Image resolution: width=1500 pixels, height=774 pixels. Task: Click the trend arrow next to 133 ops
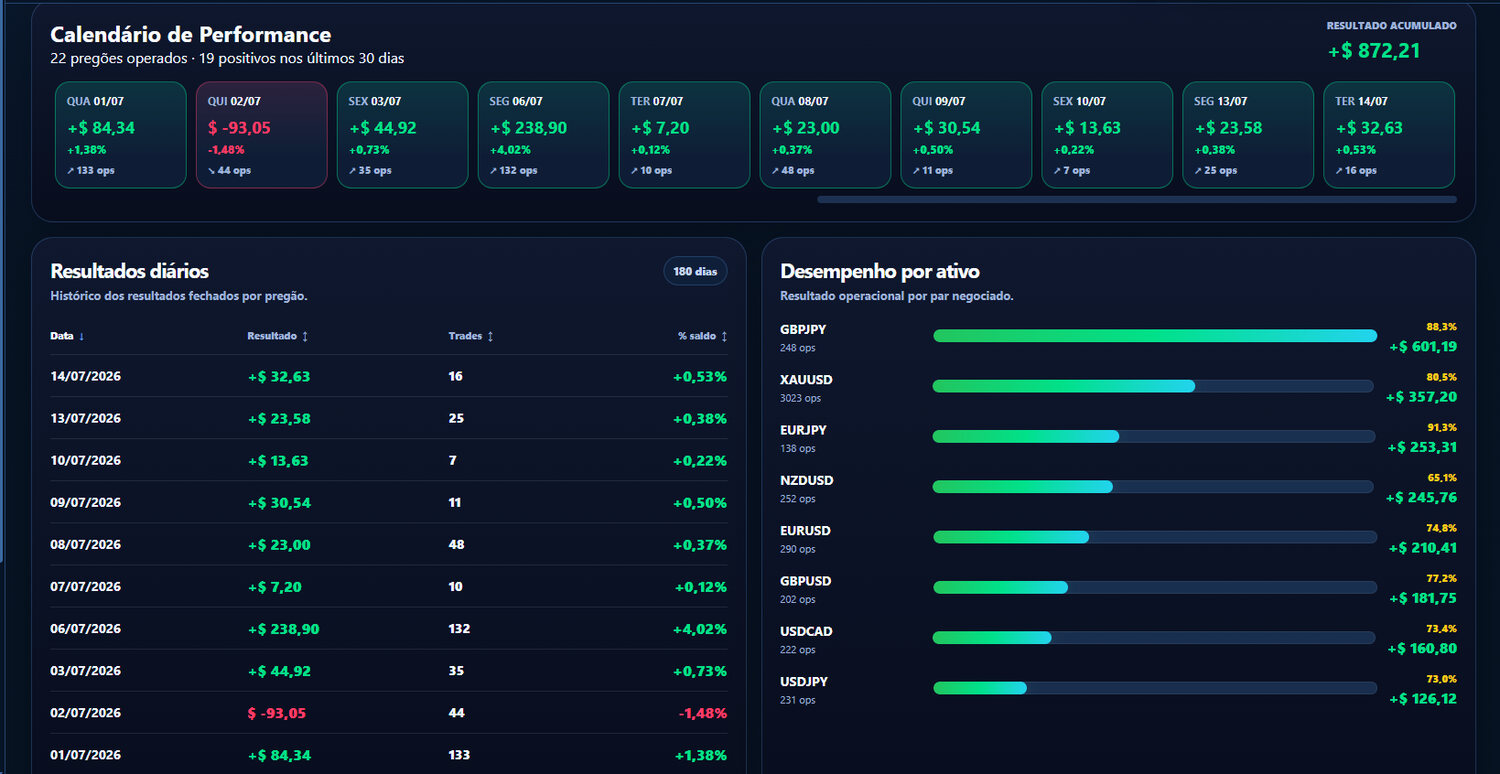[x=71, y=170]
